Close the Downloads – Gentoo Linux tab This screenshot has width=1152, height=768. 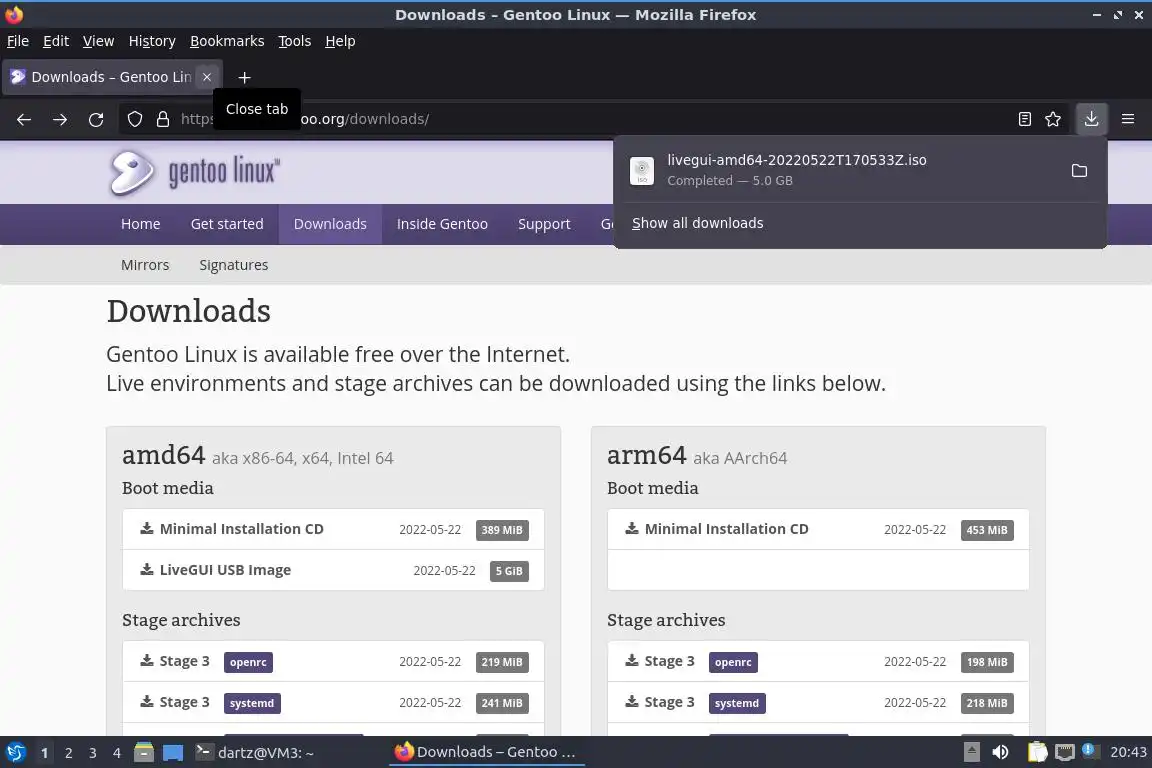click(x=207, y=77)
